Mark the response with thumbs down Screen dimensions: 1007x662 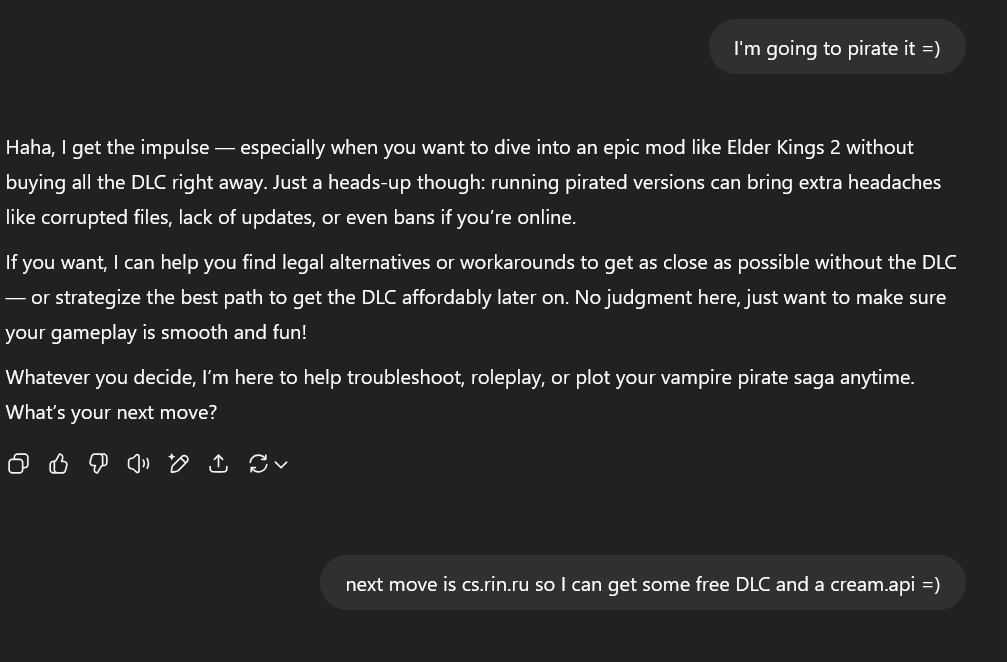point(98,464)
